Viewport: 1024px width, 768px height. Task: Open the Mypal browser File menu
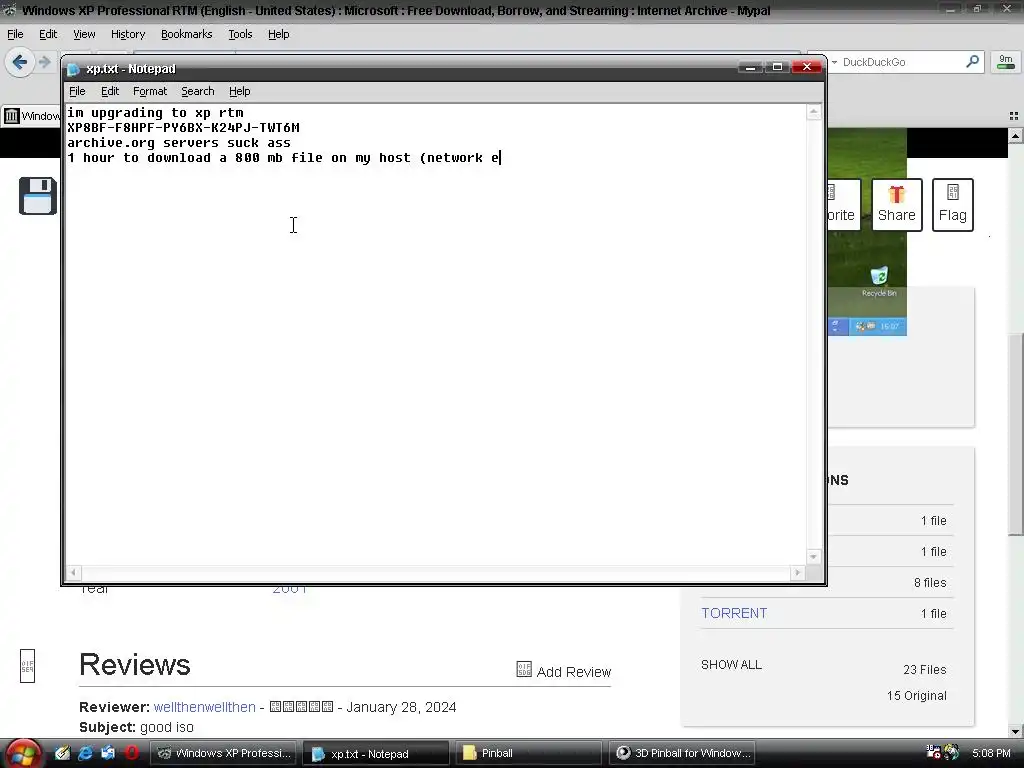coord(15,34)
